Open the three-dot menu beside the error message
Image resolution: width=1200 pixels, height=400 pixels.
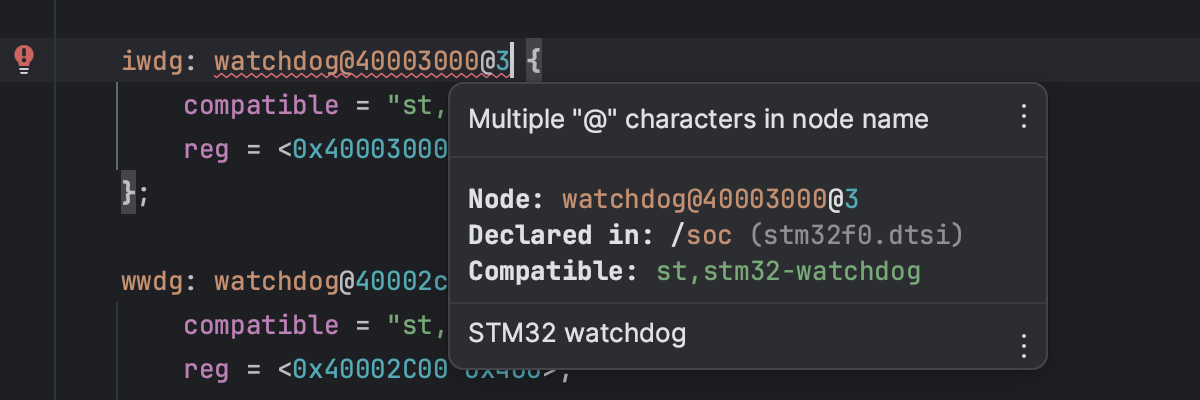pos(1022,118)
